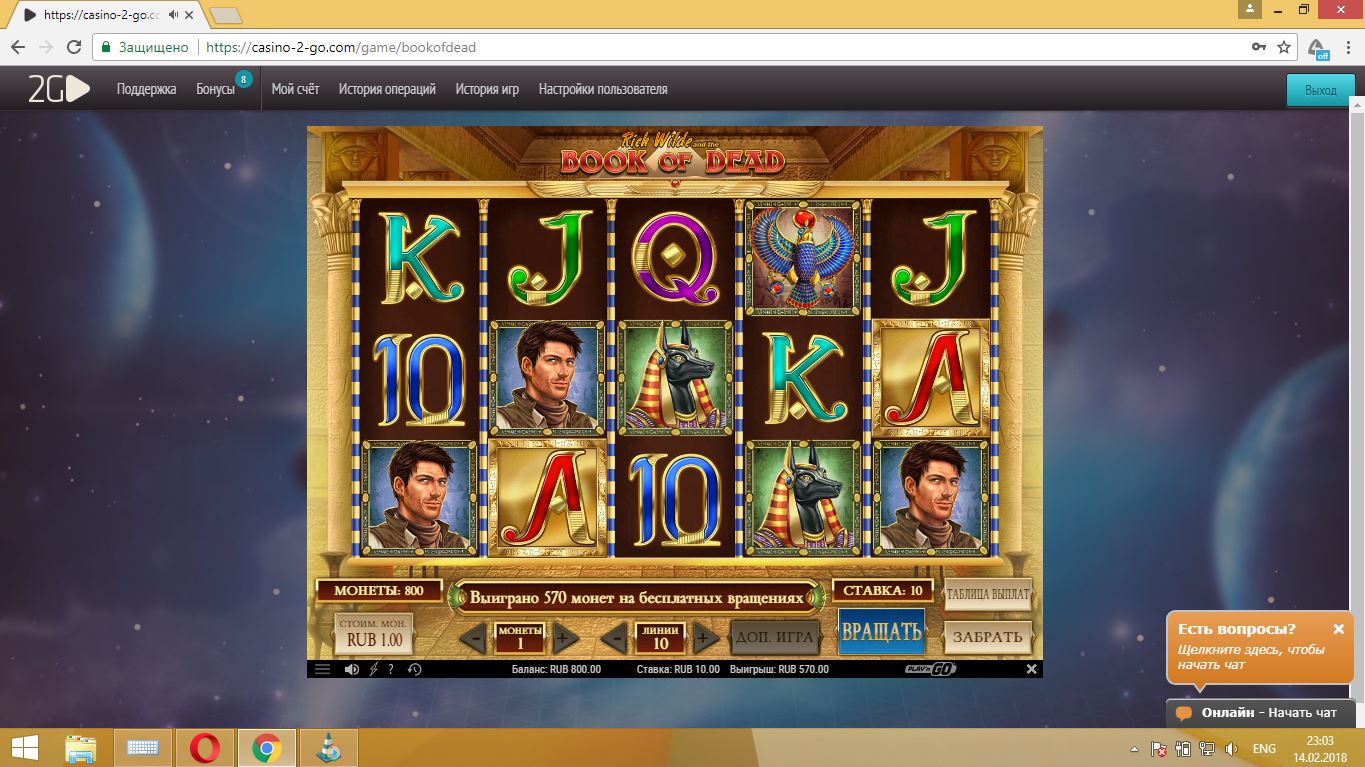This screenshot has width=1365, height=767.
Task: Mute the slot game sound
Action: (x=352, y=669)
